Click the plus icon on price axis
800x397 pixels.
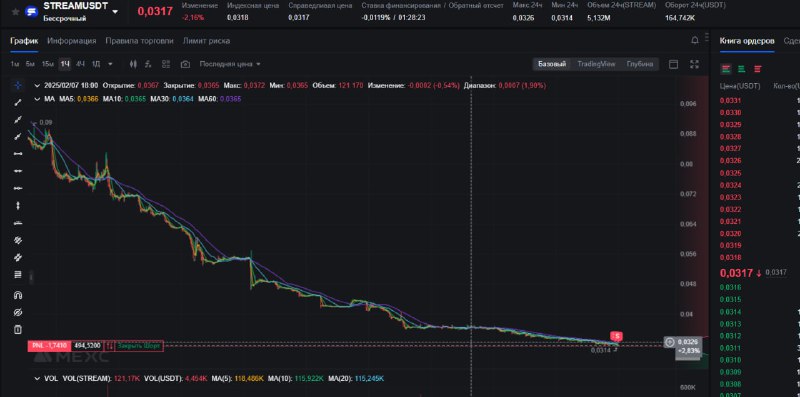670,342
